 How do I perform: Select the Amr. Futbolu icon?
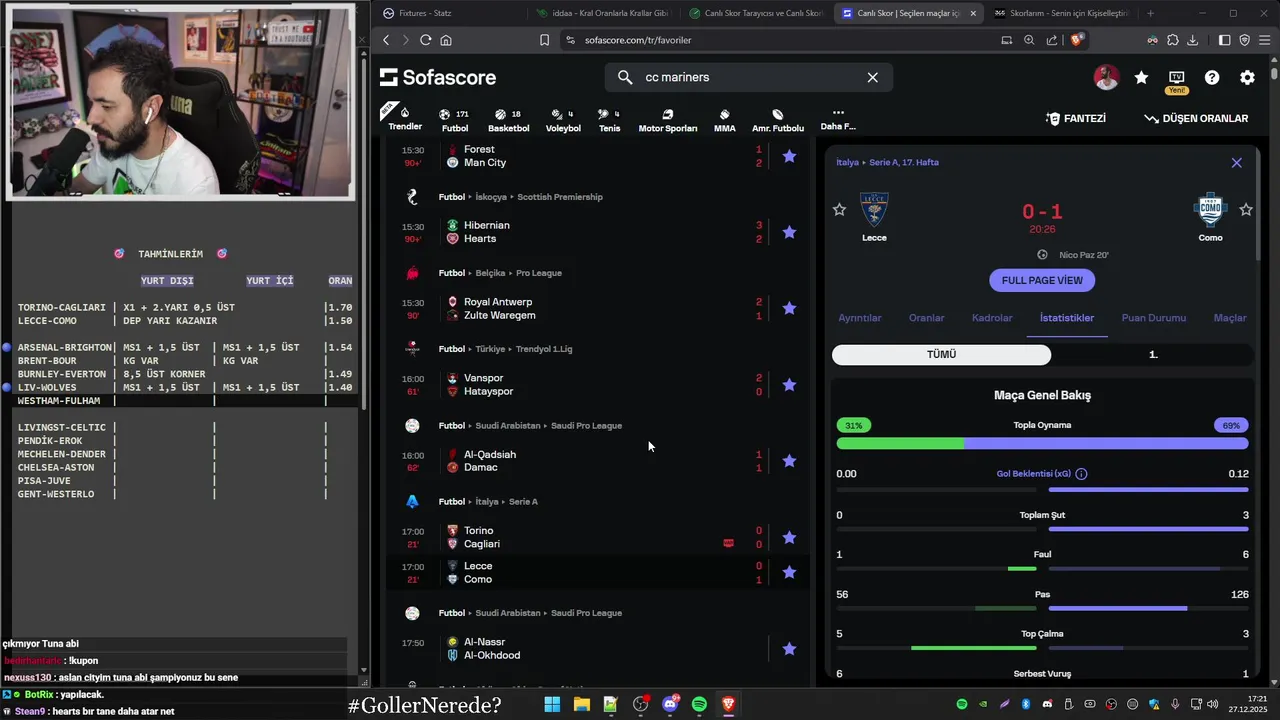[778, 120]
